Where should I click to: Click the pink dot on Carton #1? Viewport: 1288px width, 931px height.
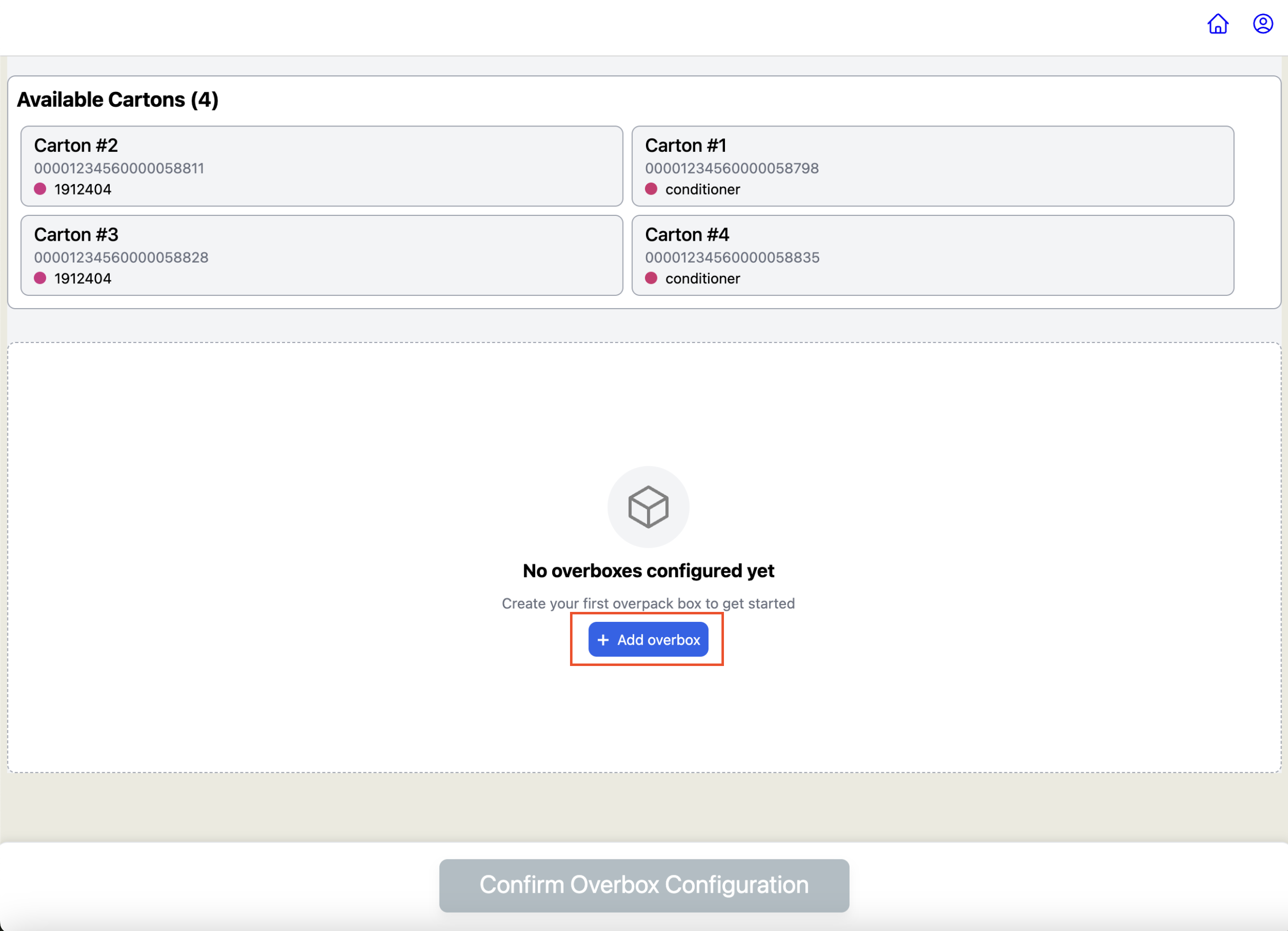pos(651,189)
